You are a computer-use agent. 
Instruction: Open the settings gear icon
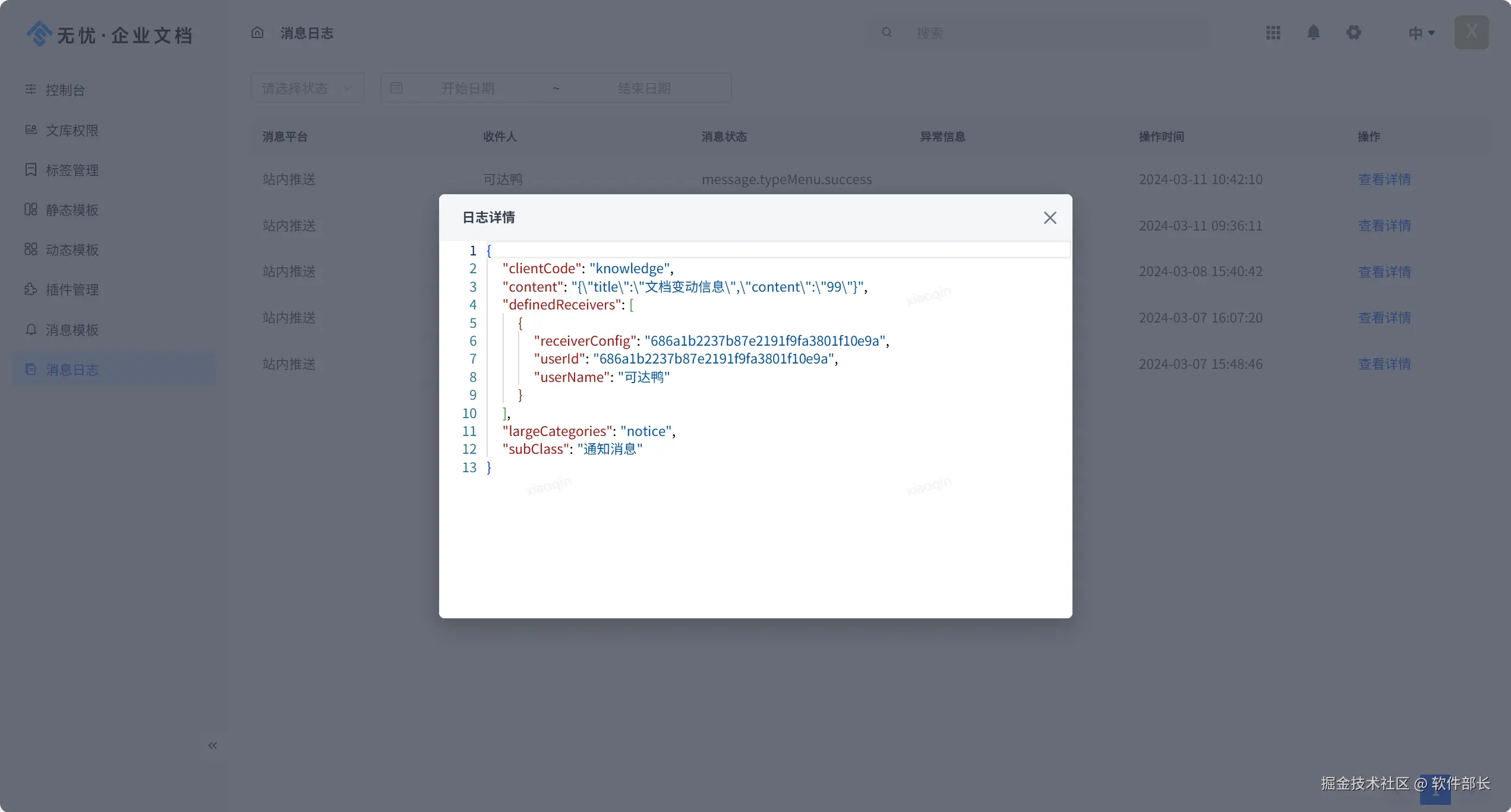coord(1354,33)
